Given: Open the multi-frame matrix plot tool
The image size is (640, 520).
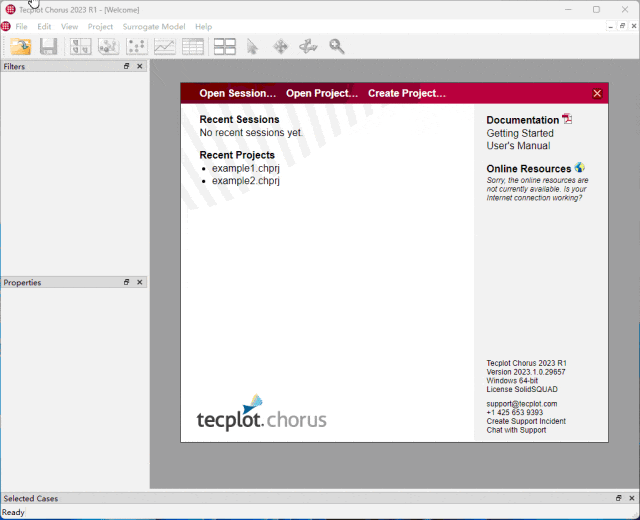Looking at the screenshot, I should (x=80, y=47).
